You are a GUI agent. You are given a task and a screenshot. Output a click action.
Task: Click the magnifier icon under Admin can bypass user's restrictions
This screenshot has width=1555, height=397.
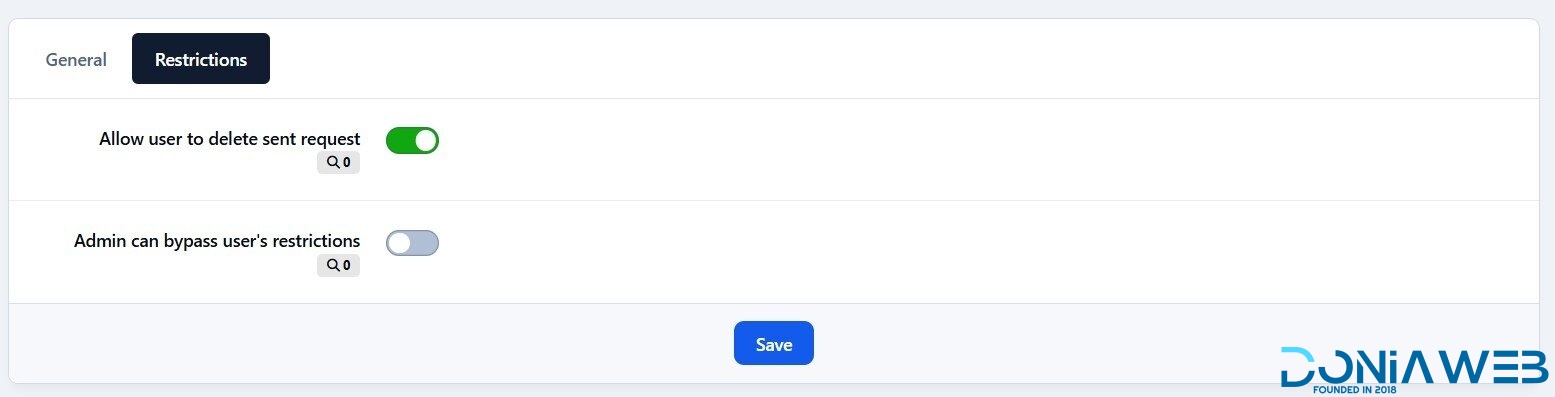pos(332,266)
